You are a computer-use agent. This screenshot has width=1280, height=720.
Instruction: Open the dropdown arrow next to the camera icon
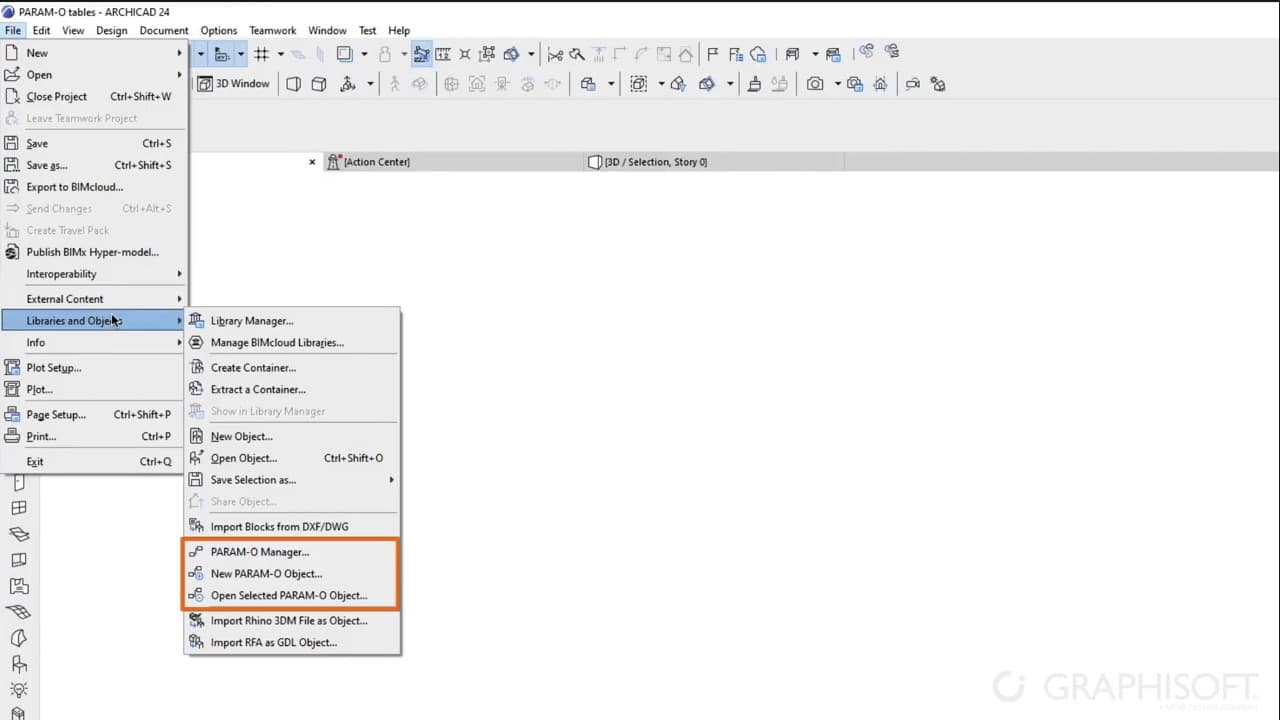836,84
